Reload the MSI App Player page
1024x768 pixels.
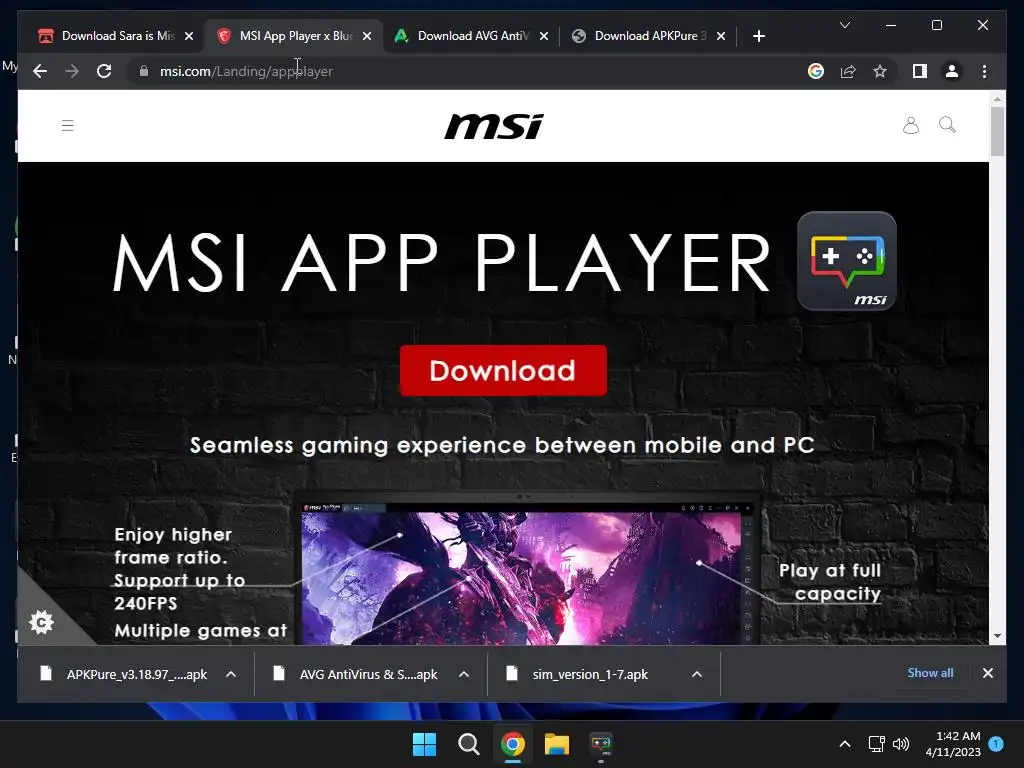[104, 71]
